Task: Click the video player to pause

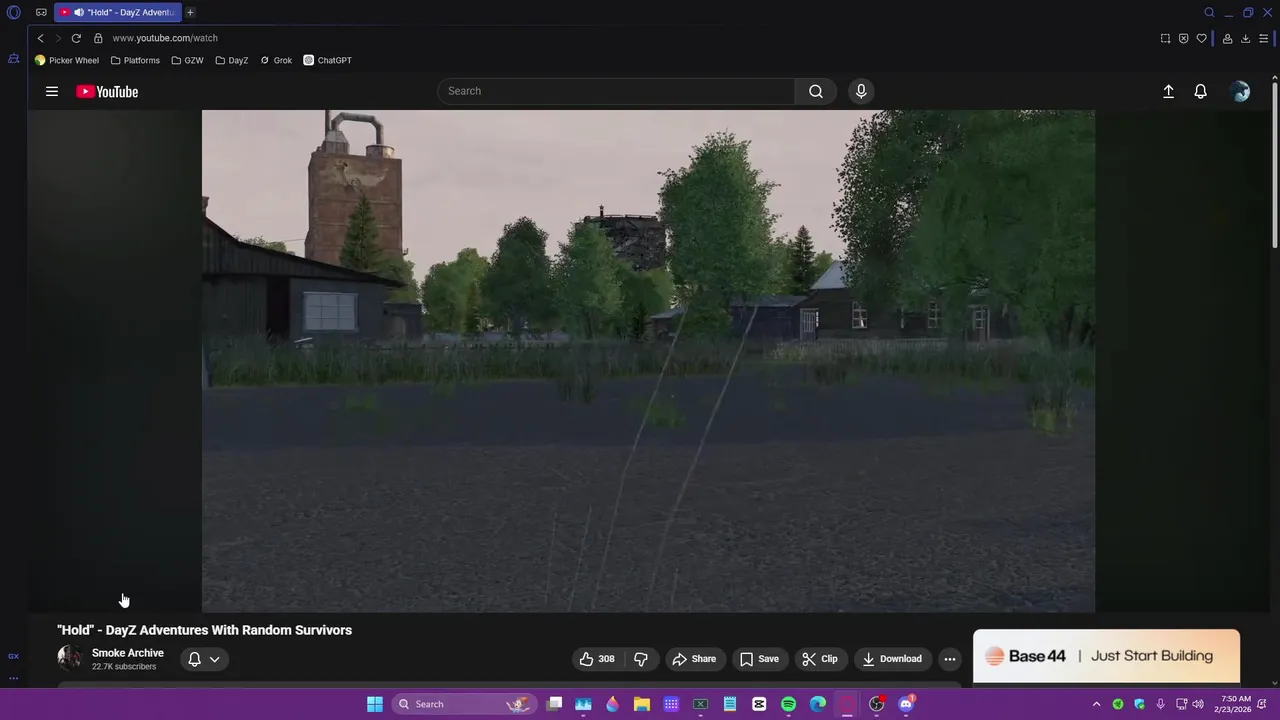Action: pos(648,360)
